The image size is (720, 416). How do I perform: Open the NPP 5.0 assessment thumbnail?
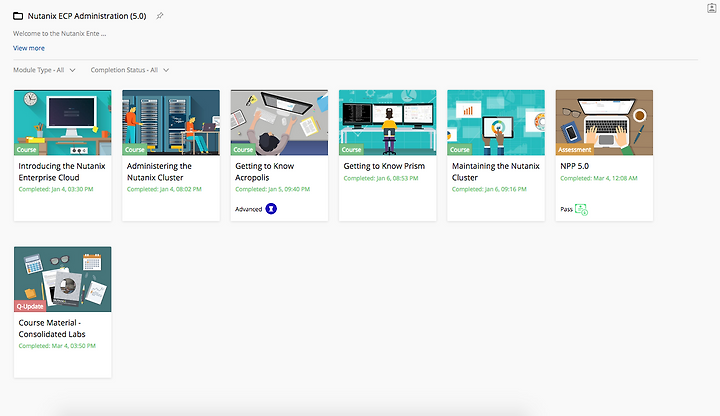[604, 123]
